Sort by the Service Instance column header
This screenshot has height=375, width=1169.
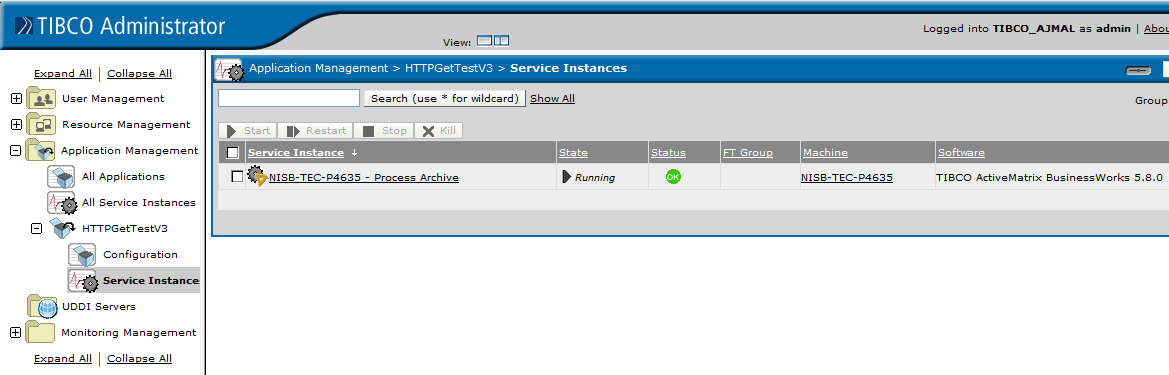296,153
